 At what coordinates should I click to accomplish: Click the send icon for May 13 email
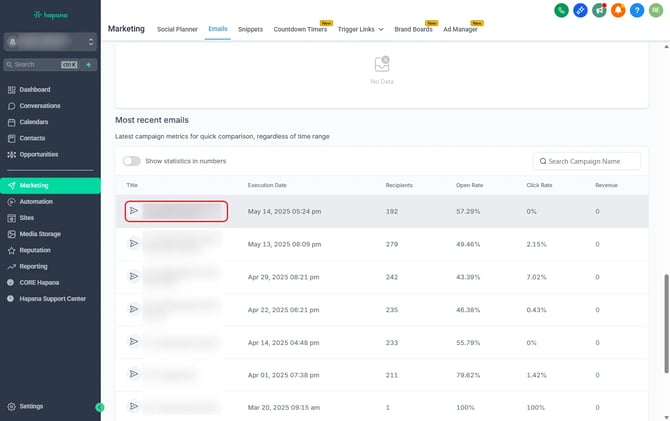coord(133,243)
